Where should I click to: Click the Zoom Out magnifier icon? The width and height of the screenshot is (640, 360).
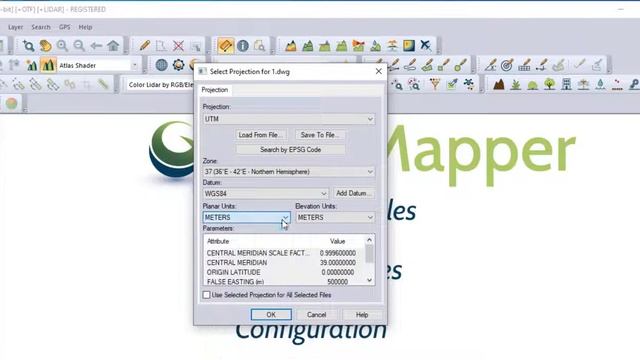click(79, 45)
